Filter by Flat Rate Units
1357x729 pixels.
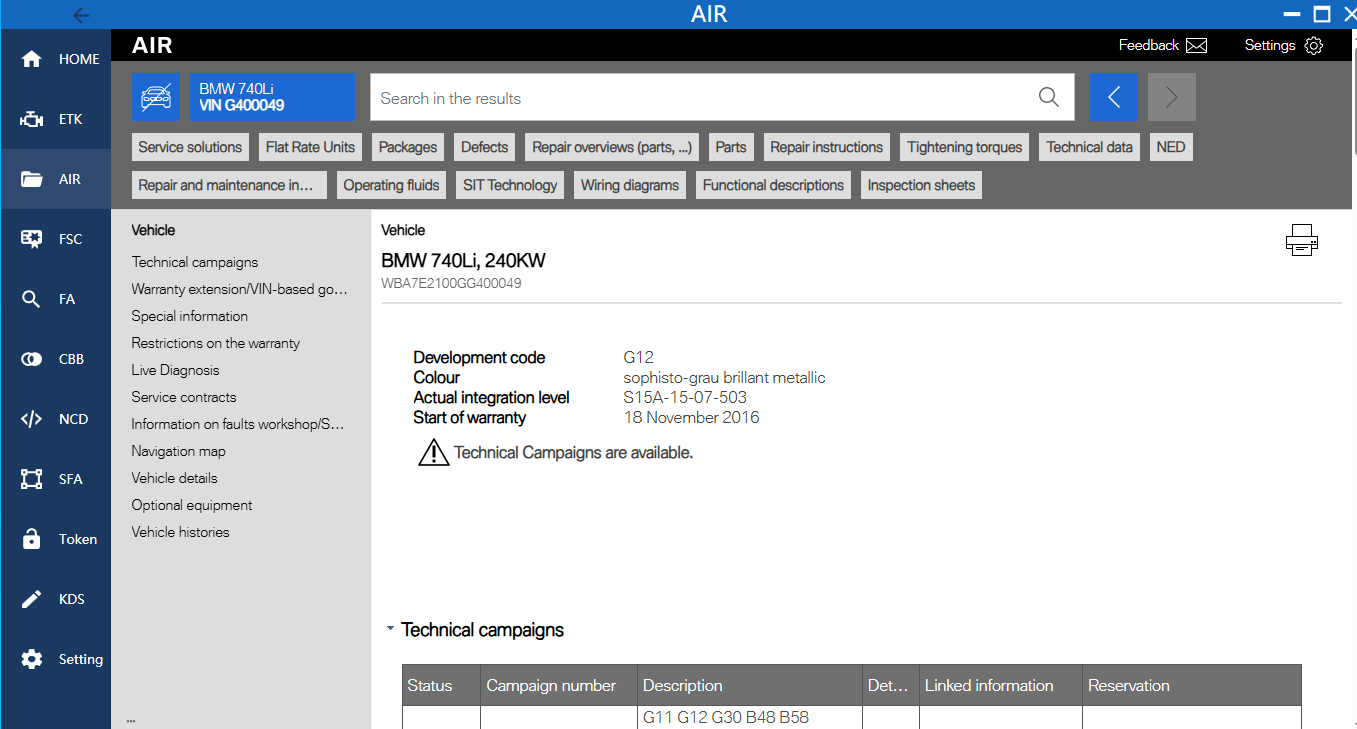(x=310, y=147)
